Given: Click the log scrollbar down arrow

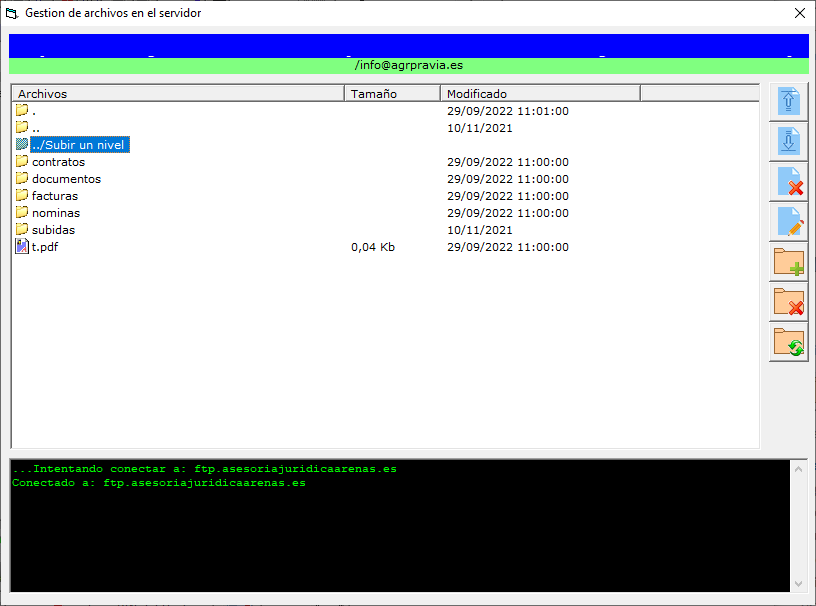Looking at the screenshot, I should (x=798, y=584).
